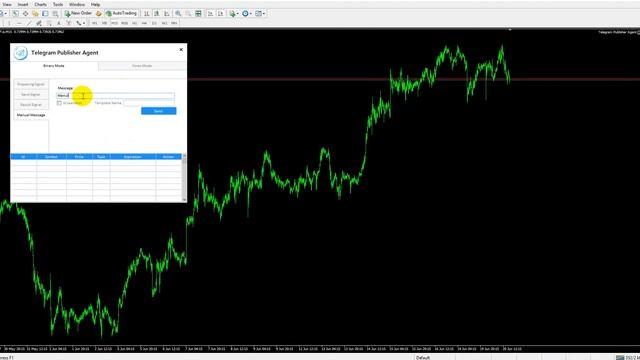Expand the Periodicity dropdown arrow

(251, 13)
